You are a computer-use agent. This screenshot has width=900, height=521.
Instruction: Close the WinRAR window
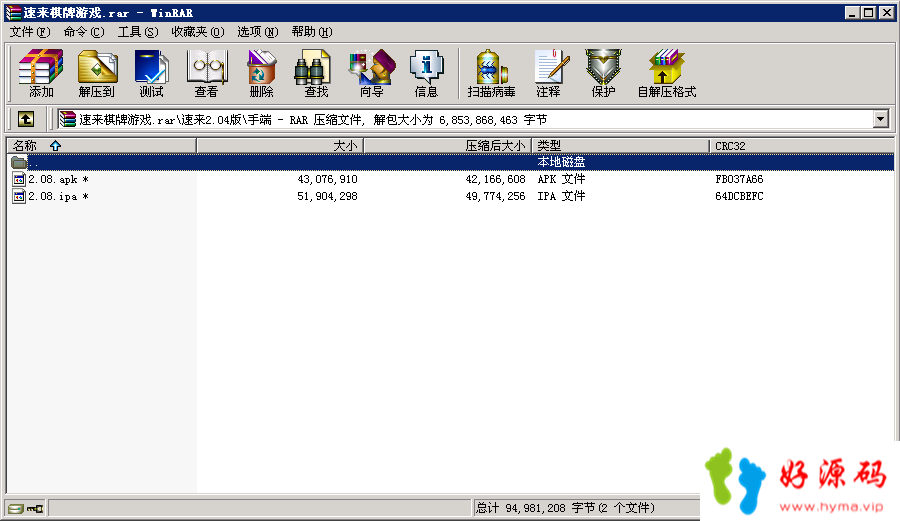pyautogui.click(x=887, y=13)
